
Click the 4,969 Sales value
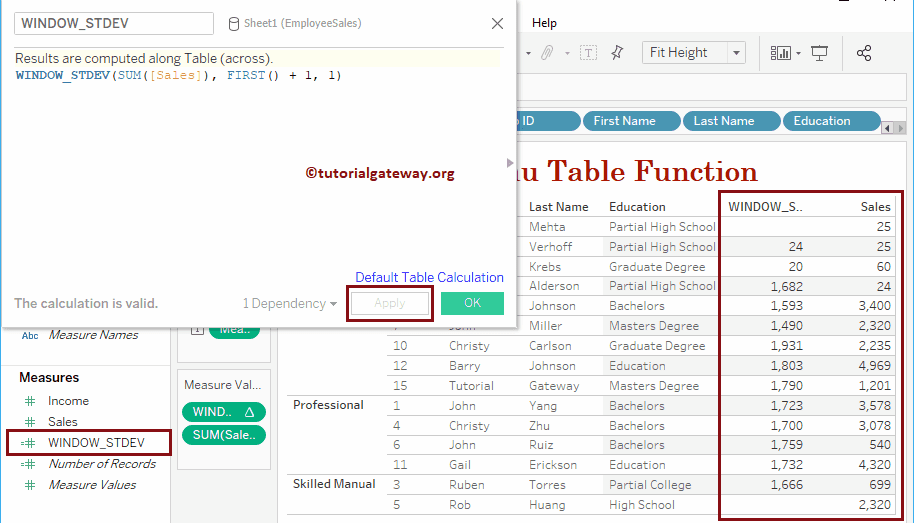click(x=874, y=366)
